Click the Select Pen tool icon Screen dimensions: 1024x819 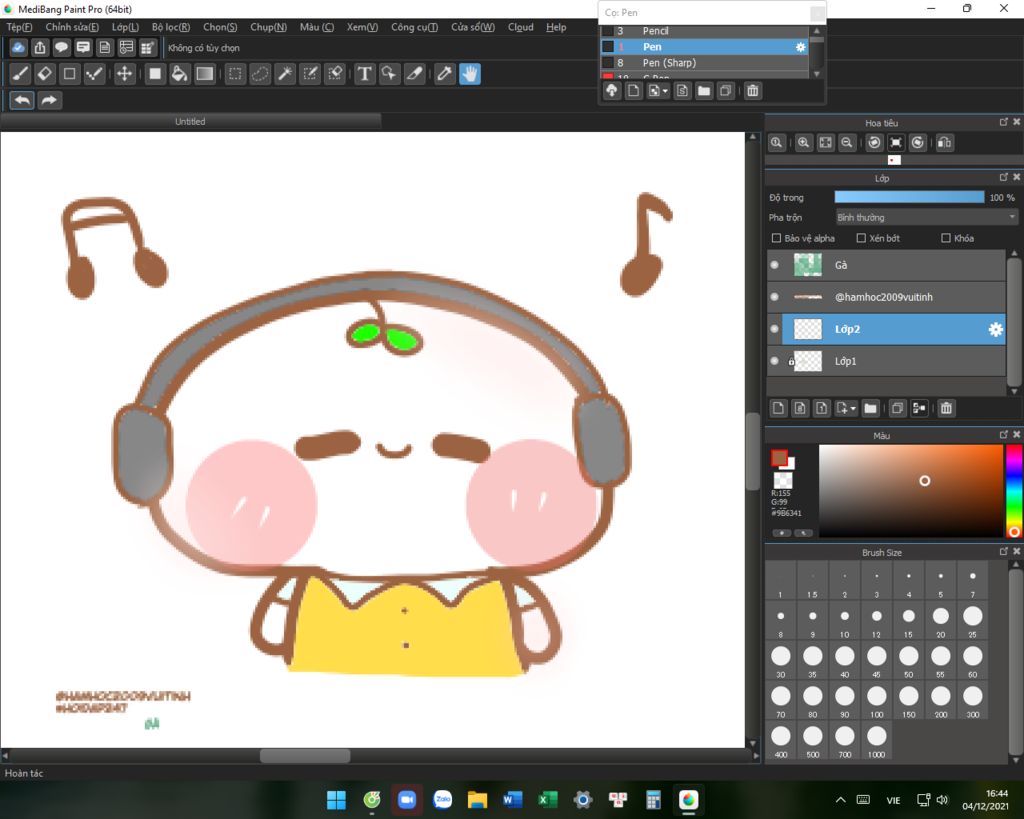click(x=310, y=74)
